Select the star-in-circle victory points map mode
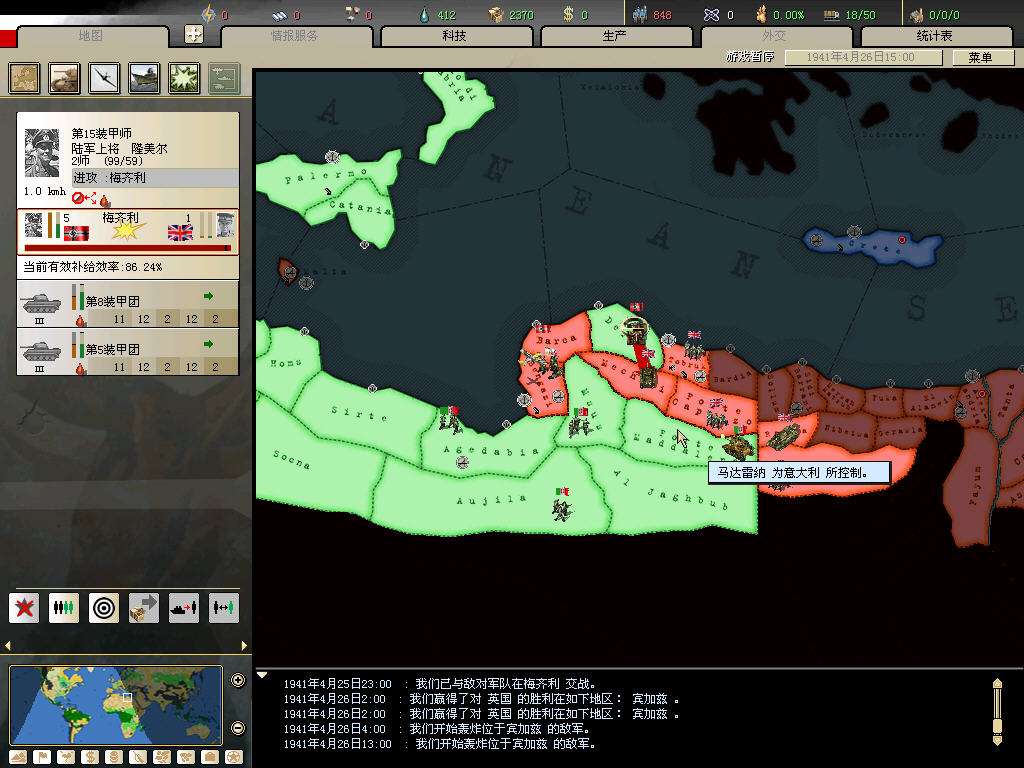Image resolution: width=1024 pixels, height=768 pixels. click(x=233, y=757)
